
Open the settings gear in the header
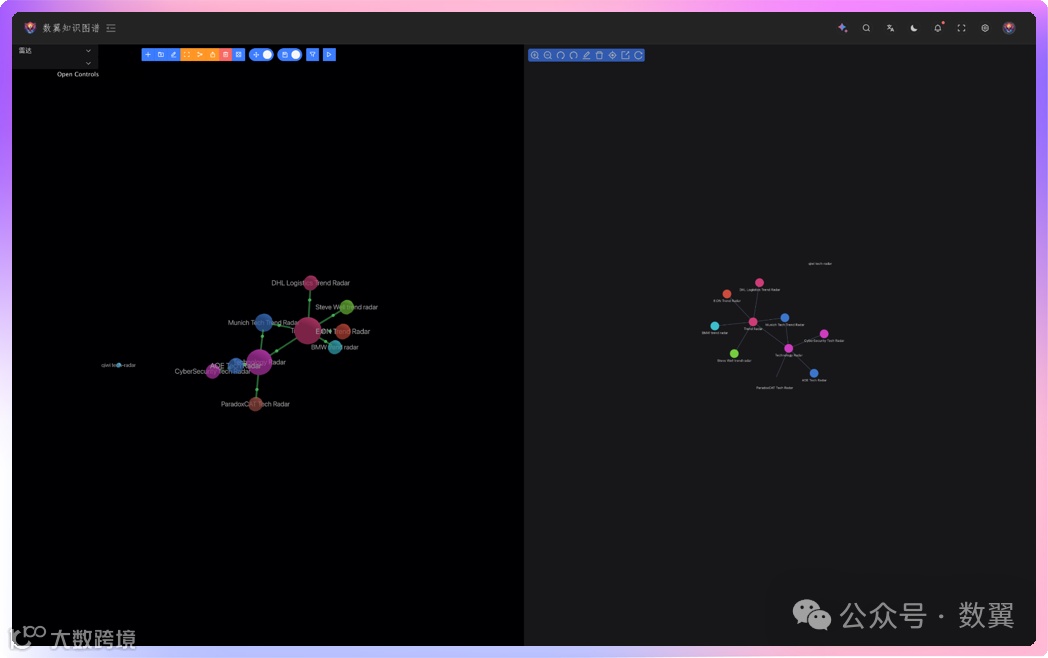click(985, 28)
